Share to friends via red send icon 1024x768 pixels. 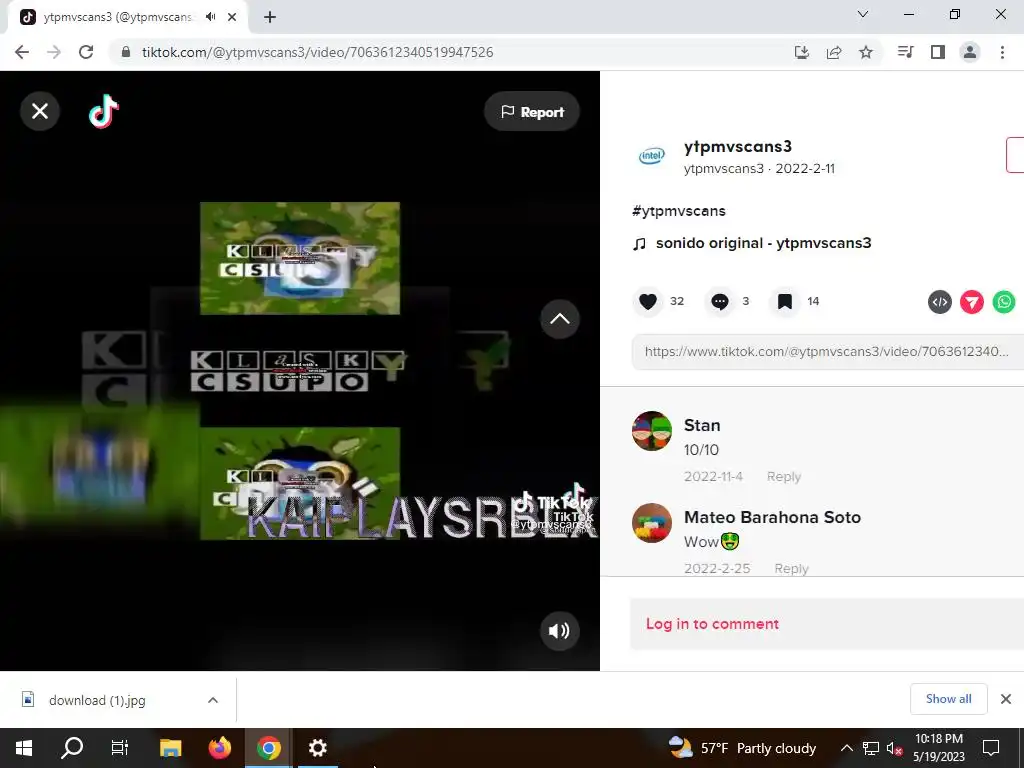tap(972, 302)
